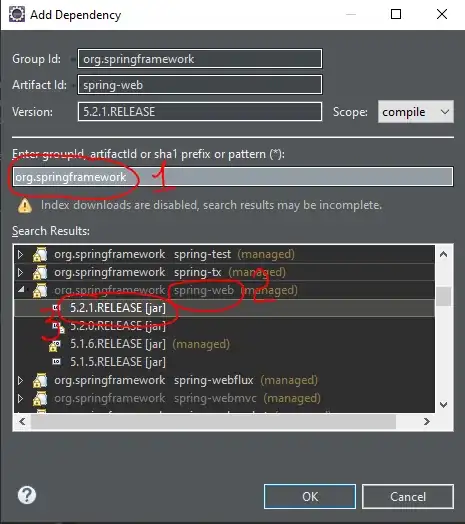Click the vertical scrollbar thumb
The image size is (465, 524).
tap(444, 296)
